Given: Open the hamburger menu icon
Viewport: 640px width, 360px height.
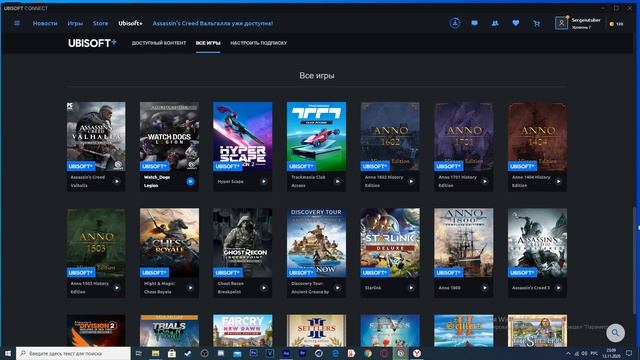Looking at the screenshot, I should [x=17, y=23].
